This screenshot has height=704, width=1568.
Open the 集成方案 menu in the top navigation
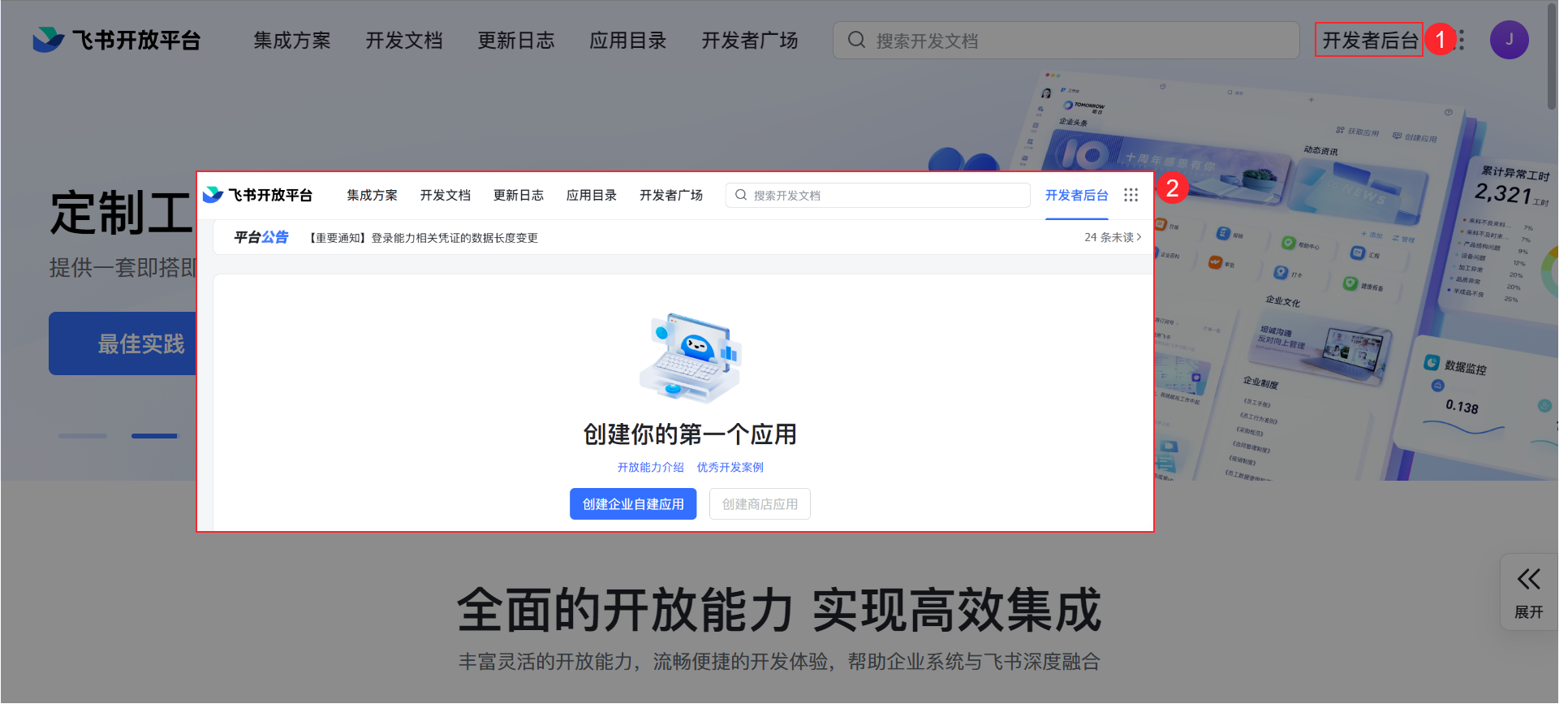292,41
